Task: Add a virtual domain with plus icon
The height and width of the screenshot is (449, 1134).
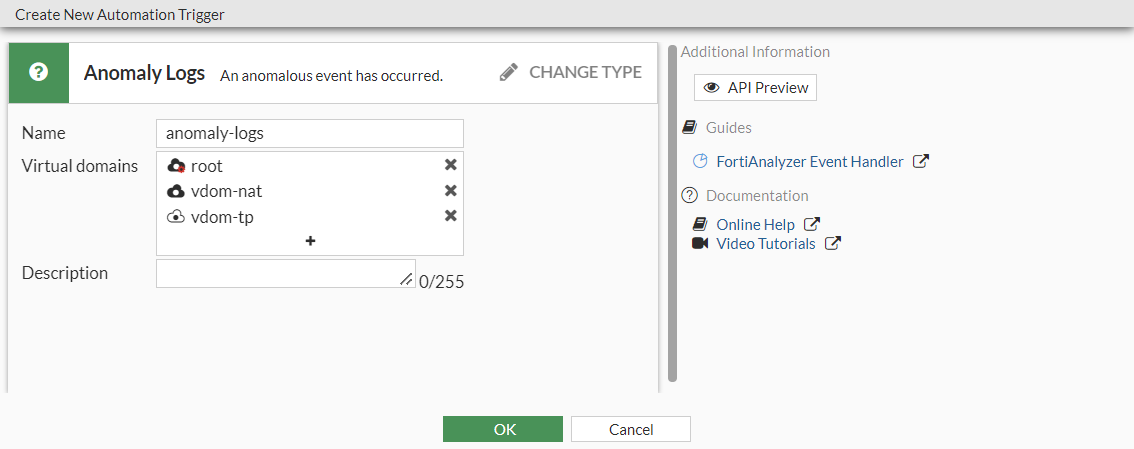Action: click(310, 241)
